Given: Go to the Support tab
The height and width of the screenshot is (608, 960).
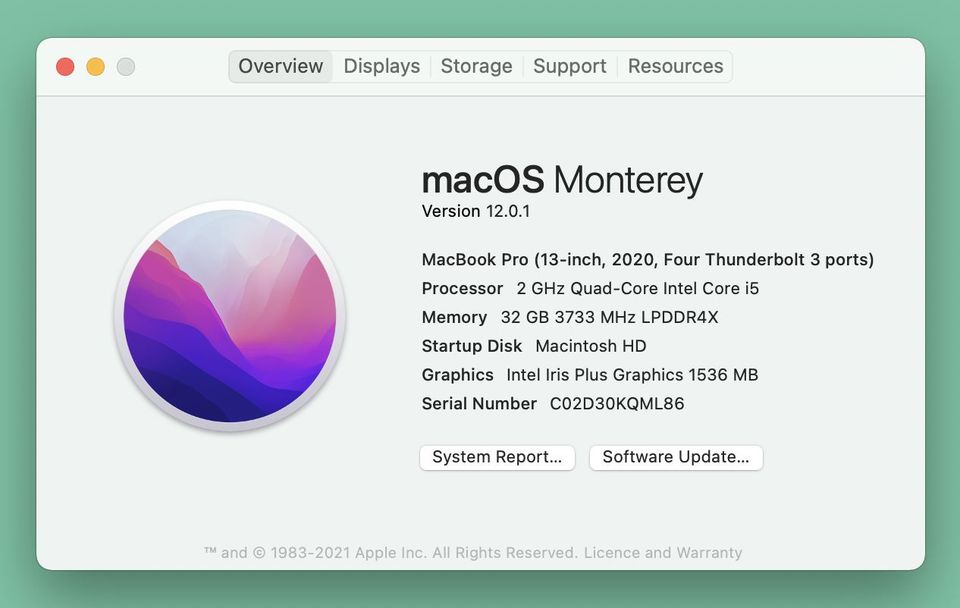Looking at the screenshot, I should 569,67.
